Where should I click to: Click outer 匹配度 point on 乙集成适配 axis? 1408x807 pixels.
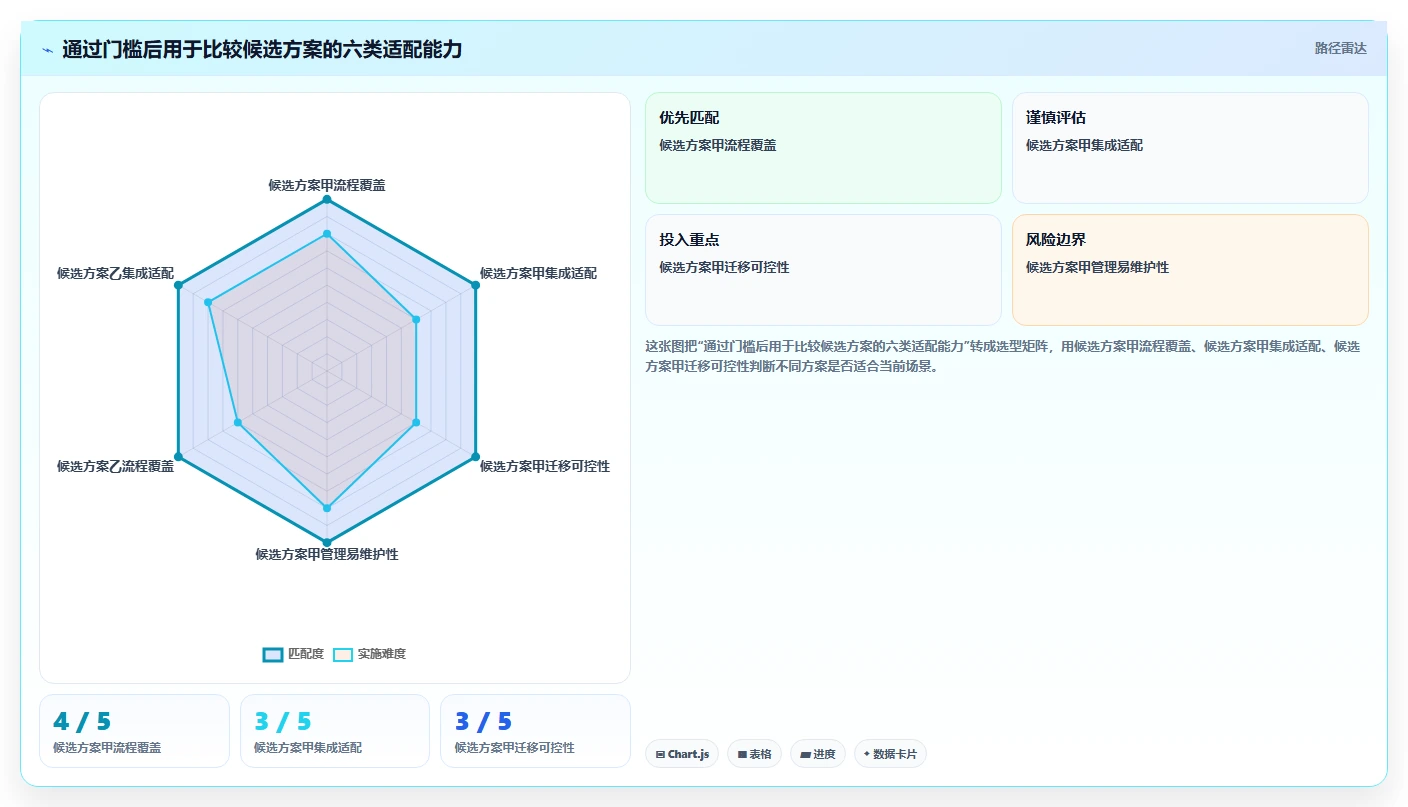click(x=178, y=285)
